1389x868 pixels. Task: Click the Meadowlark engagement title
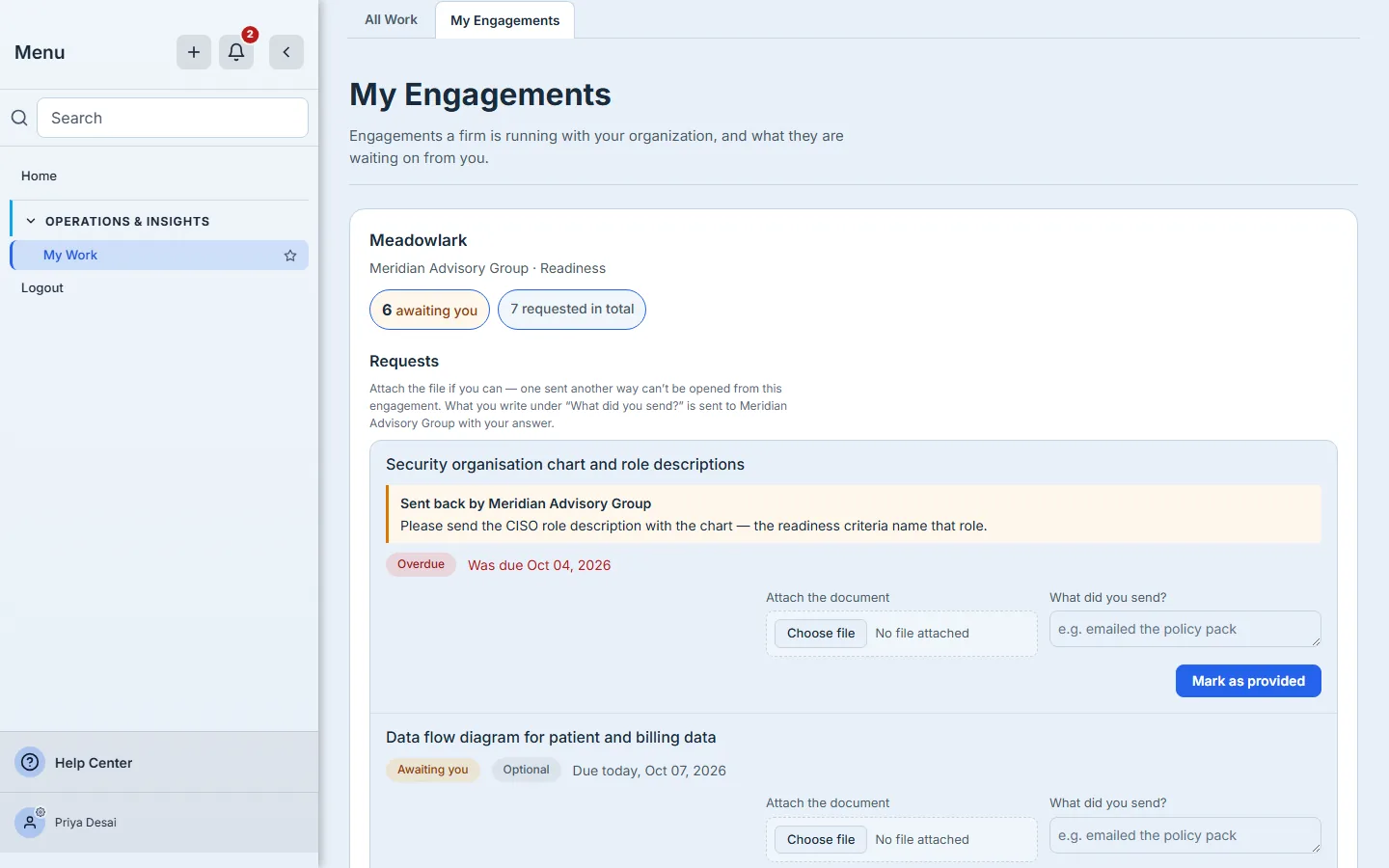(x=418, y=240)
